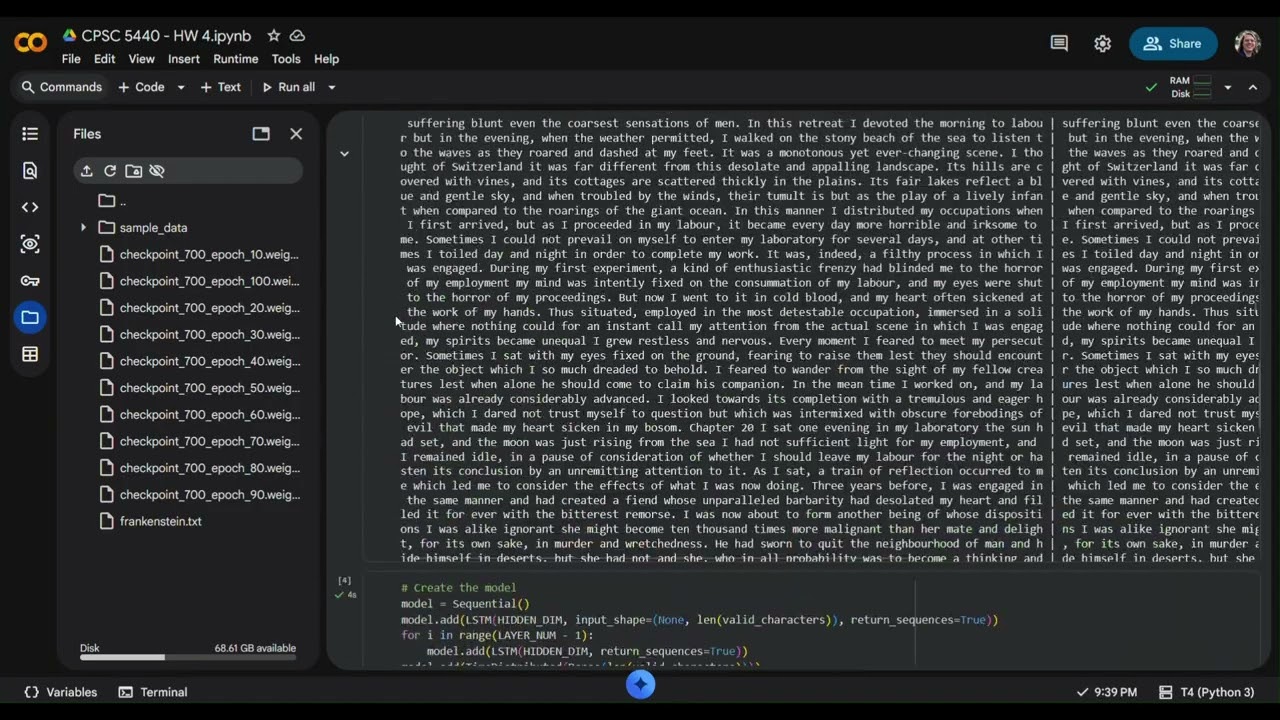The image size is (1280, 720).
Task: Click the Google Drive icon beside notebook title
Action: click(69, 36)
